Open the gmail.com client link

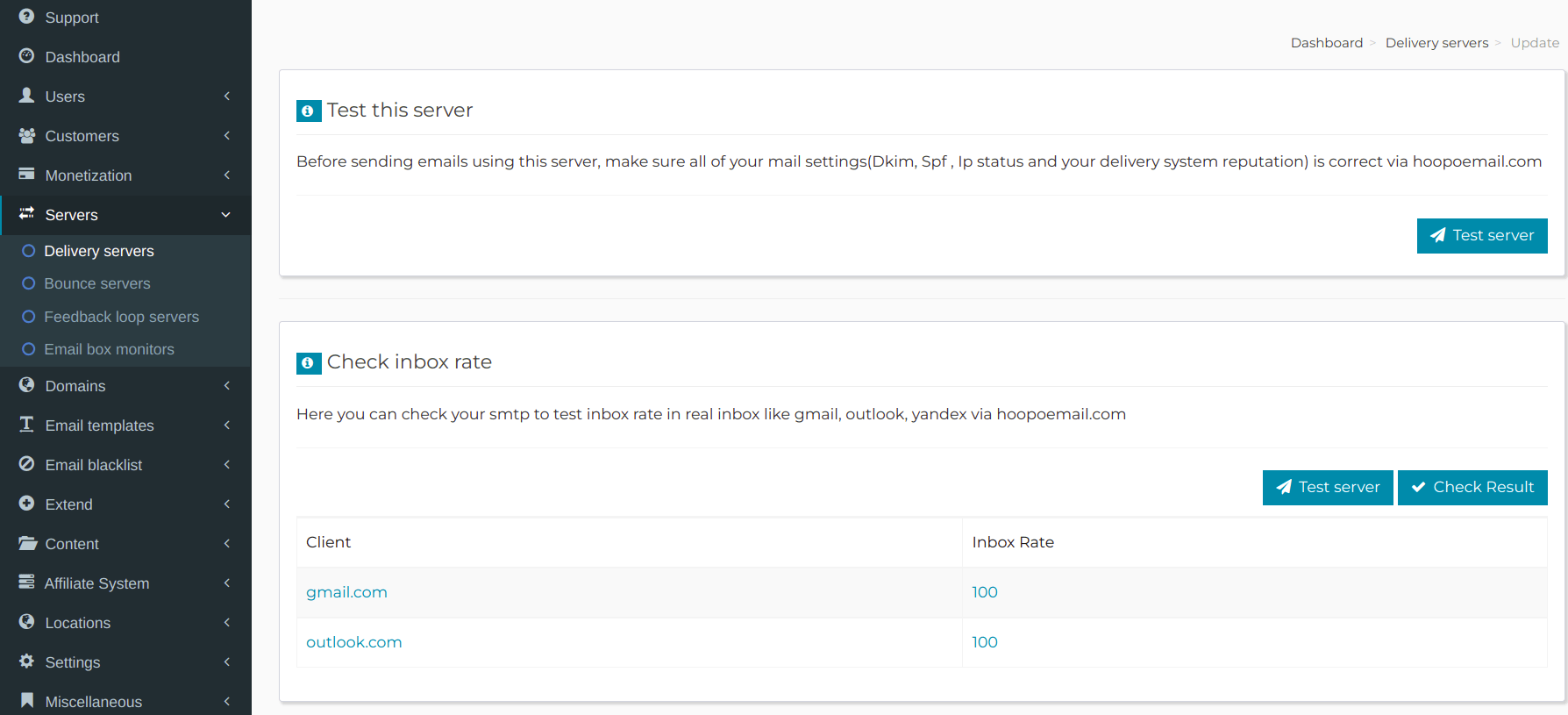(x=346, y=592)
